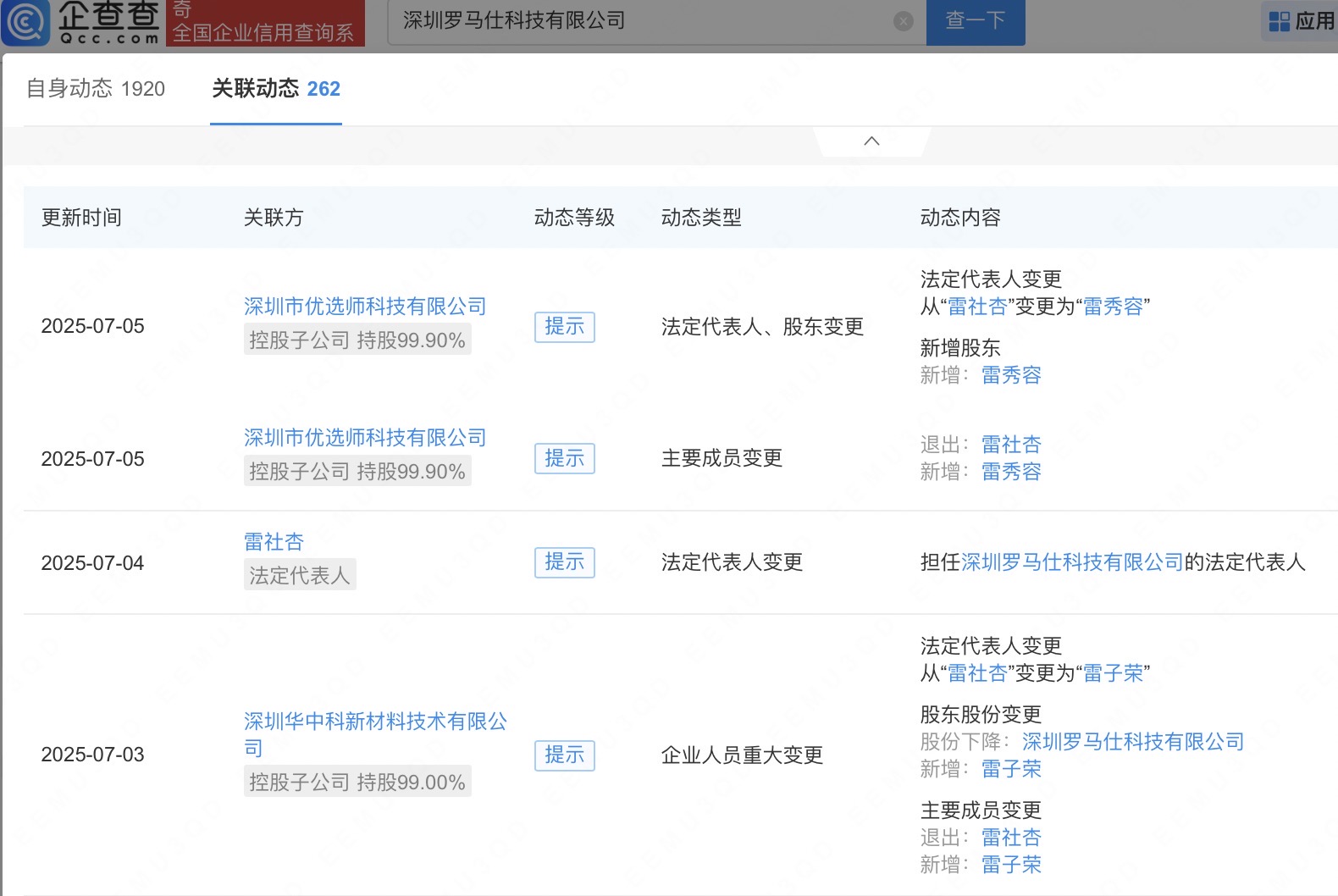The image size is (1338, 896).
Task: Open 深圳罗马仕科技有限公司 after 股份下降
Action: pyautogui.click(x=1133, y=742)
